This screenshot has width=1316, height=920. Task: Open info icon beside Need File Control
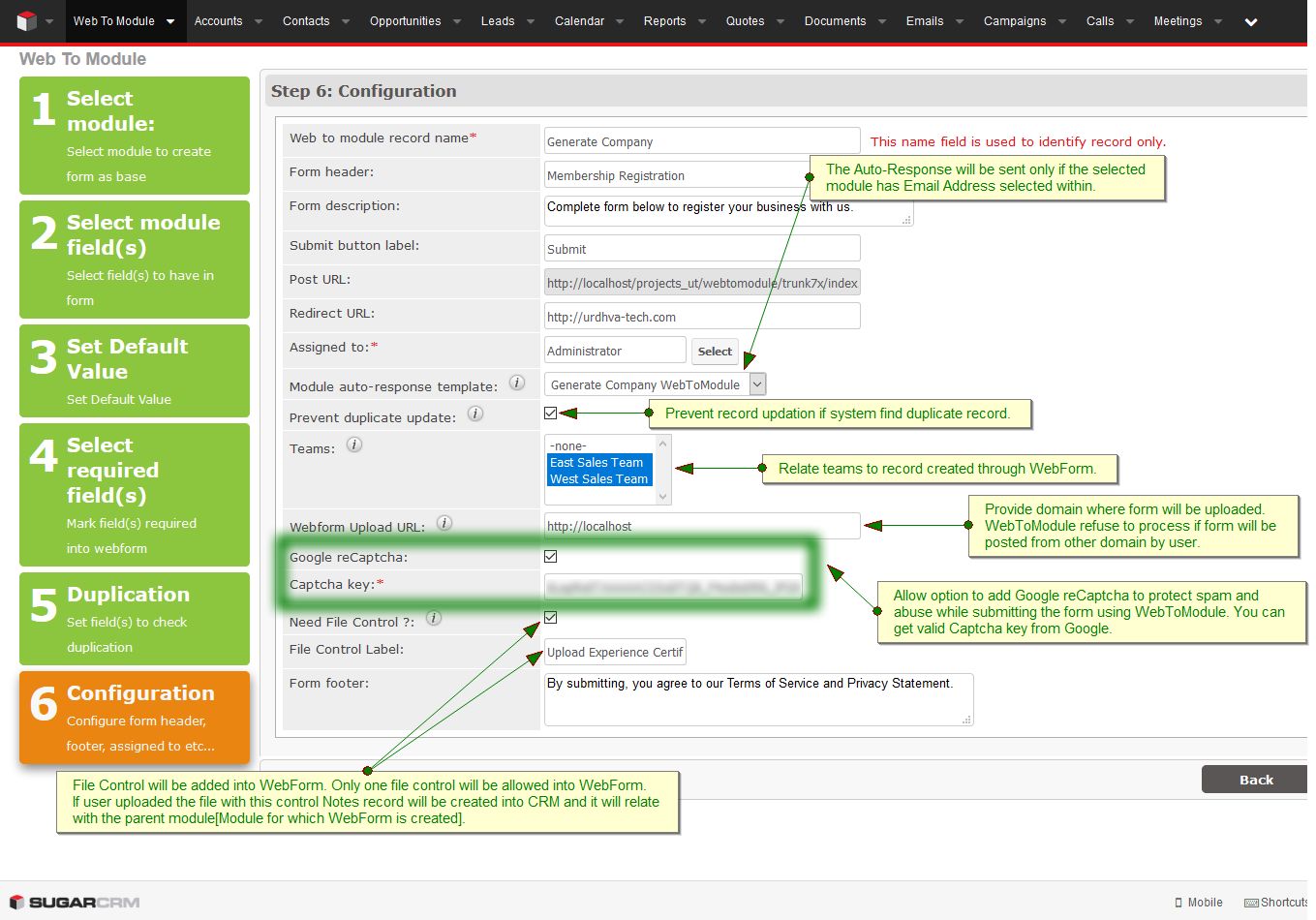pos(434,618)
